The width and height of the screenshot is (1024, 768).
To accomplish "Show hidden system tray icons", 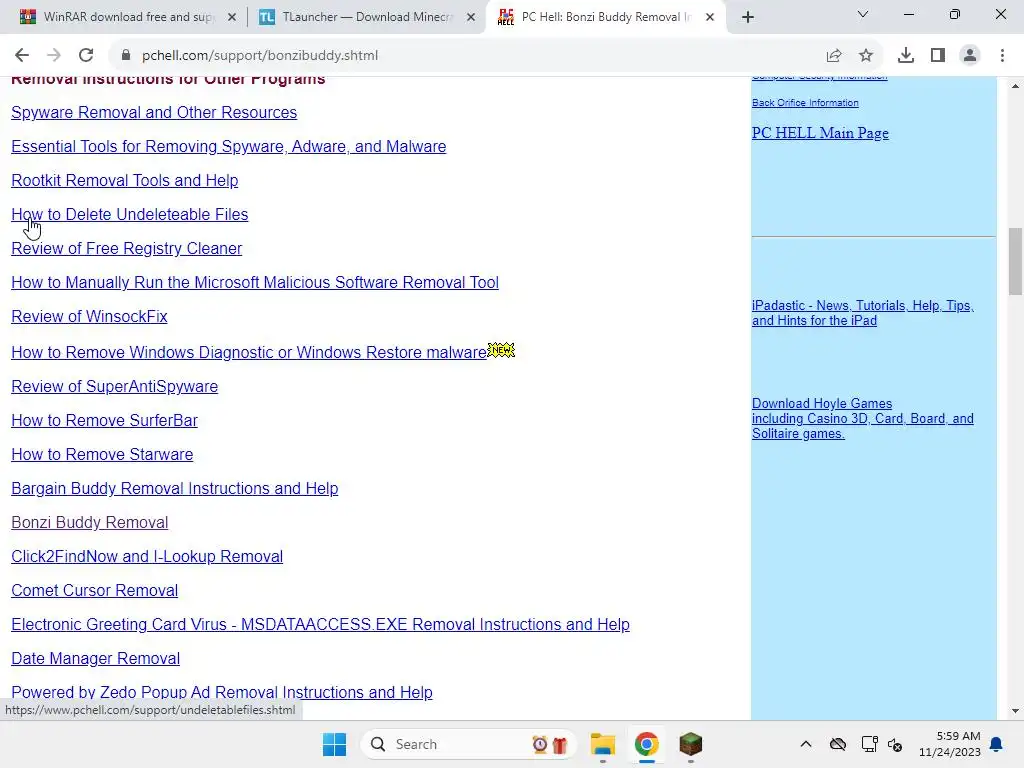I will pyautogui.click(x=806, y=744).
